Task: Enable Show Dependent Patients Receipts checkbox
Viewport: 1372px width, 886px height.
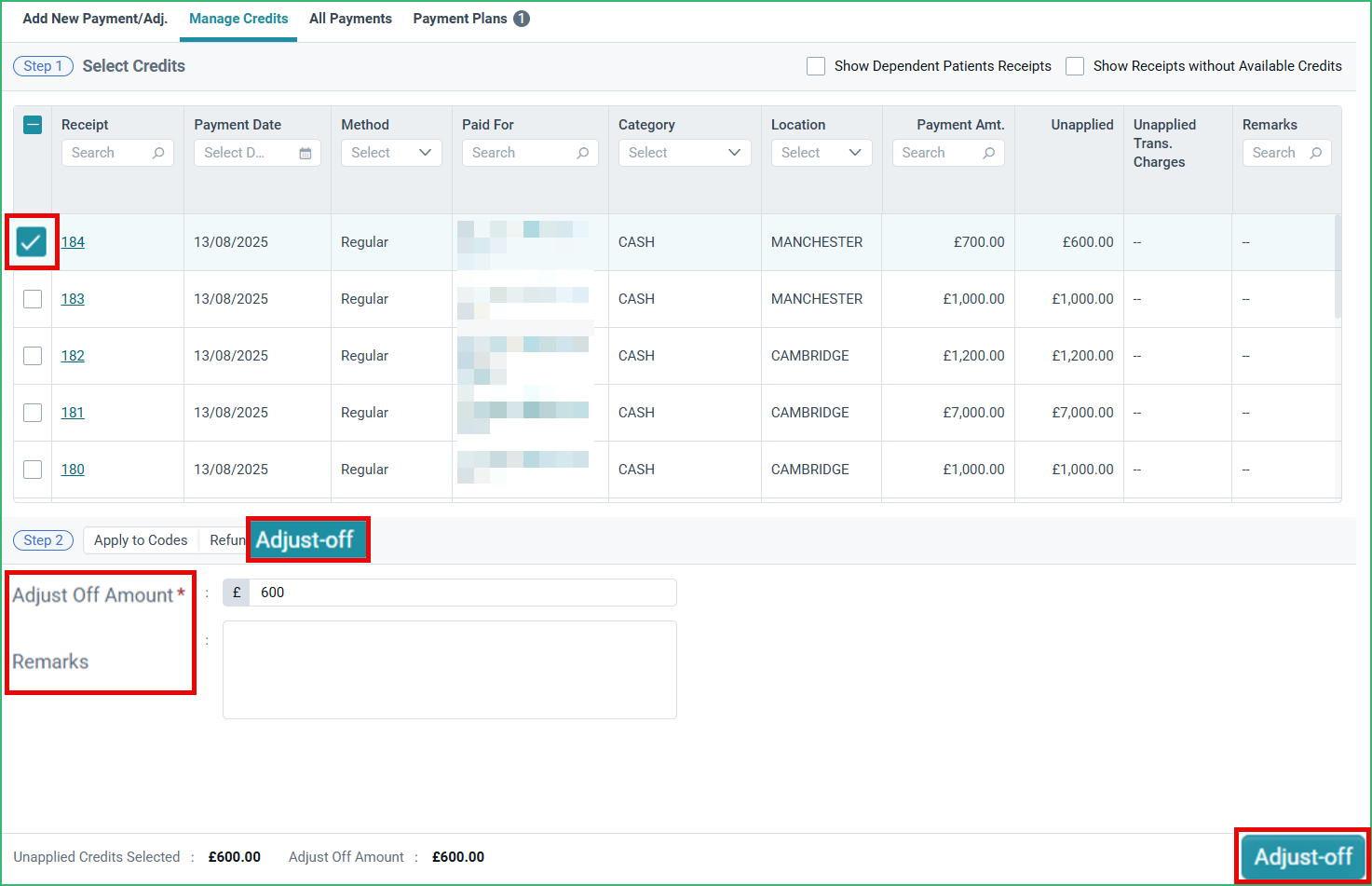Action: (816, 66)
